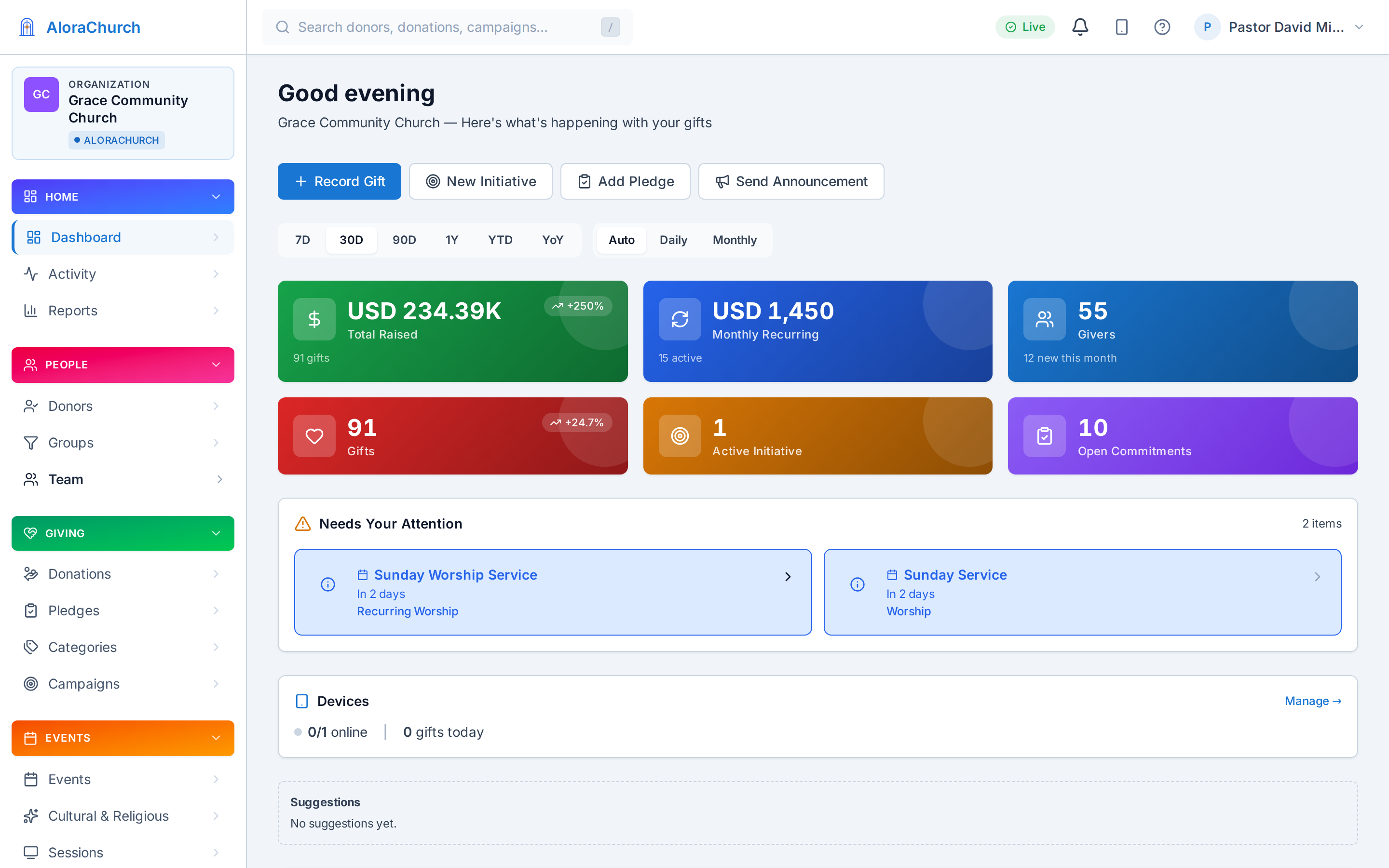Click the Cultural & Religious sparkle icon
Image resolution: width=1389 pixels, height=868 pixels.
coord(31,816)
